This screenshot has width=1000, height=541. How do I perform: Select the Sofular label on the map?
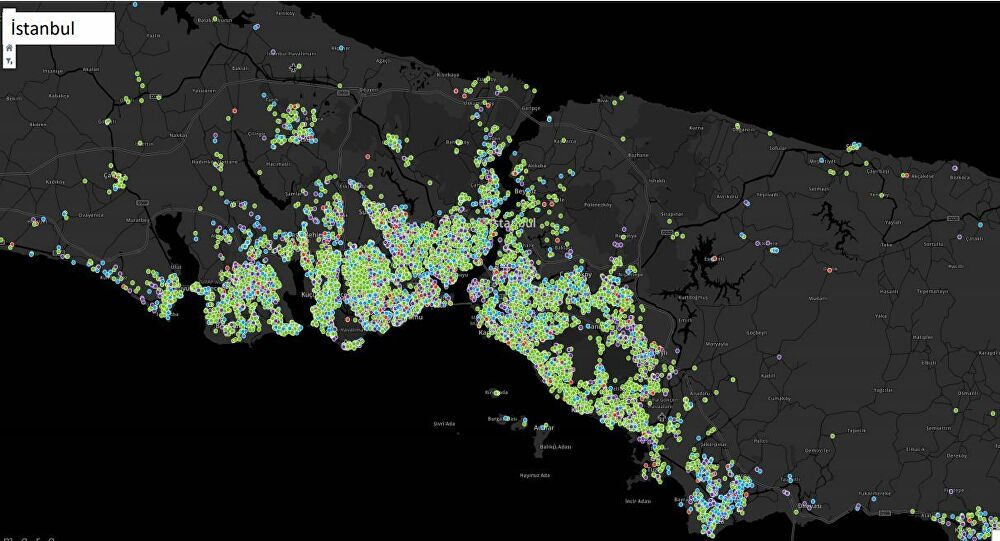click(777, 148)
